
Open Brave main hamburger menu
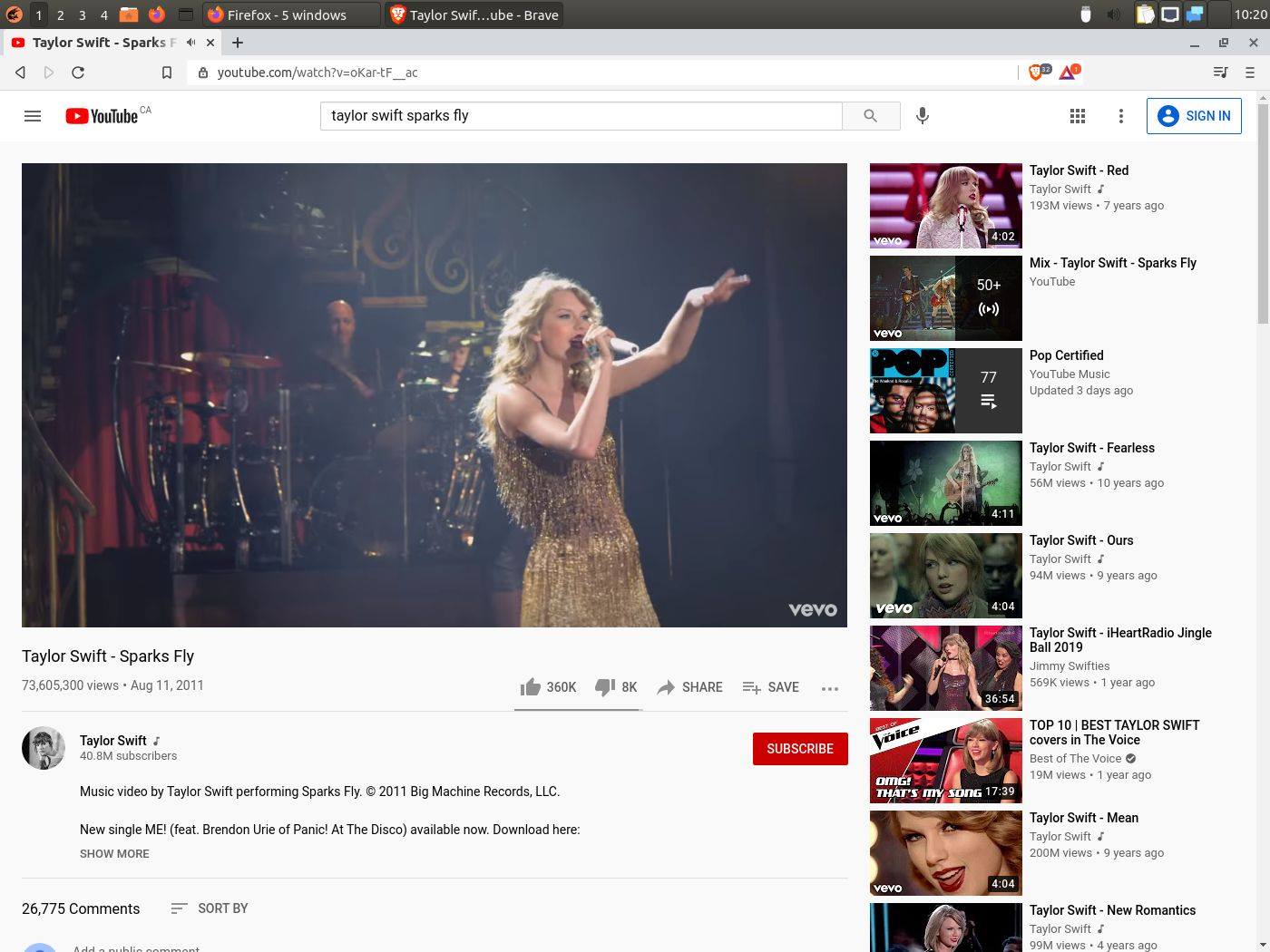point(1250,73)
